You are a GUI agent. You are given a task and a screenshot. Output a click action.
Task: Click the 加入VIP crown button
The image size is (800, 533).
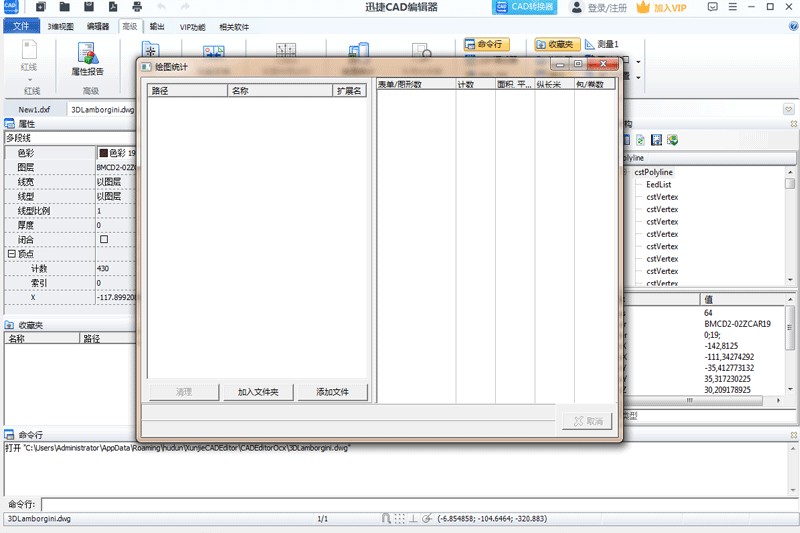click(x=662, y=7)
